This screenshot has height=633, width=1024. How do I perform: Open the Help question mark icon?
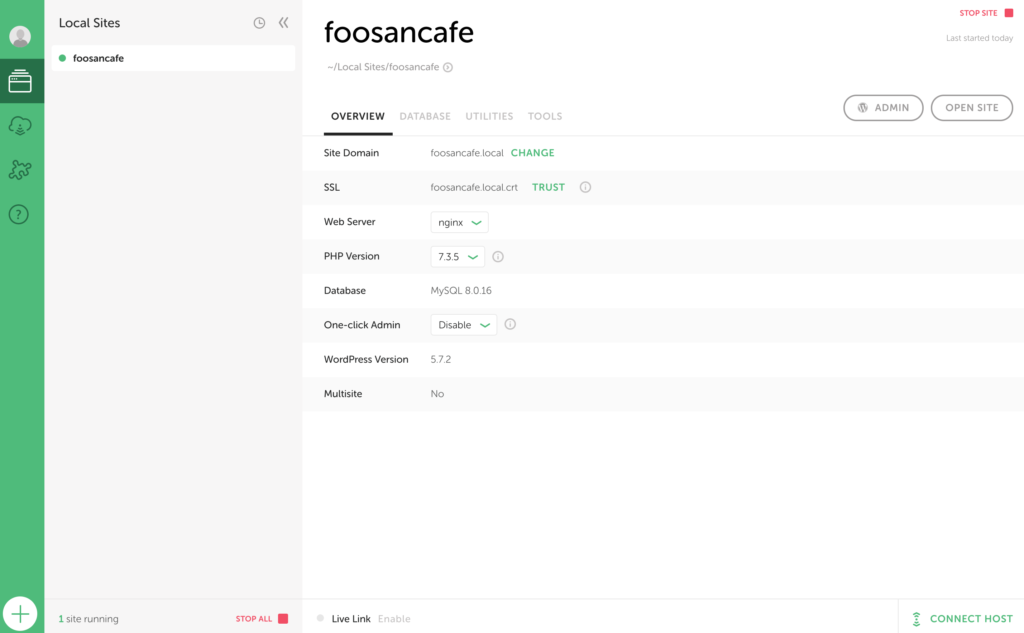pos(20,214)
